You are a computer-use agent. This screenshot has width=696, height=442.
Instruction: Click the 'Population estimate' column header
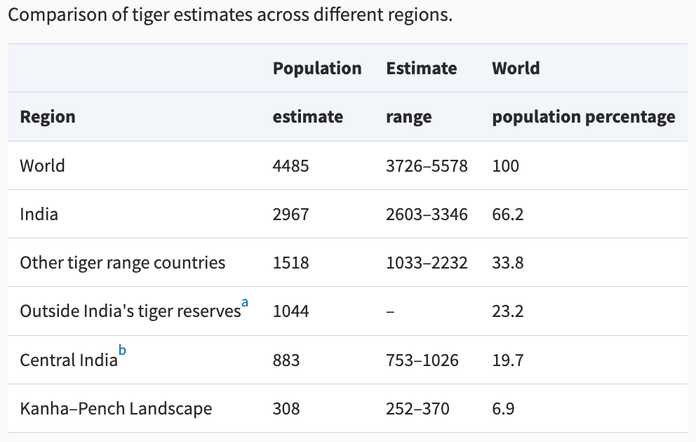tap(317, 92)
